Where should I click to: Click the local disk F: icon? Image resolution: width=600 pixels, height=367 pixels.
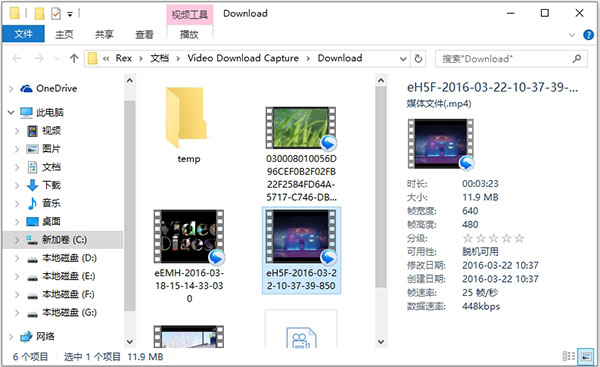tap(33, 296)
